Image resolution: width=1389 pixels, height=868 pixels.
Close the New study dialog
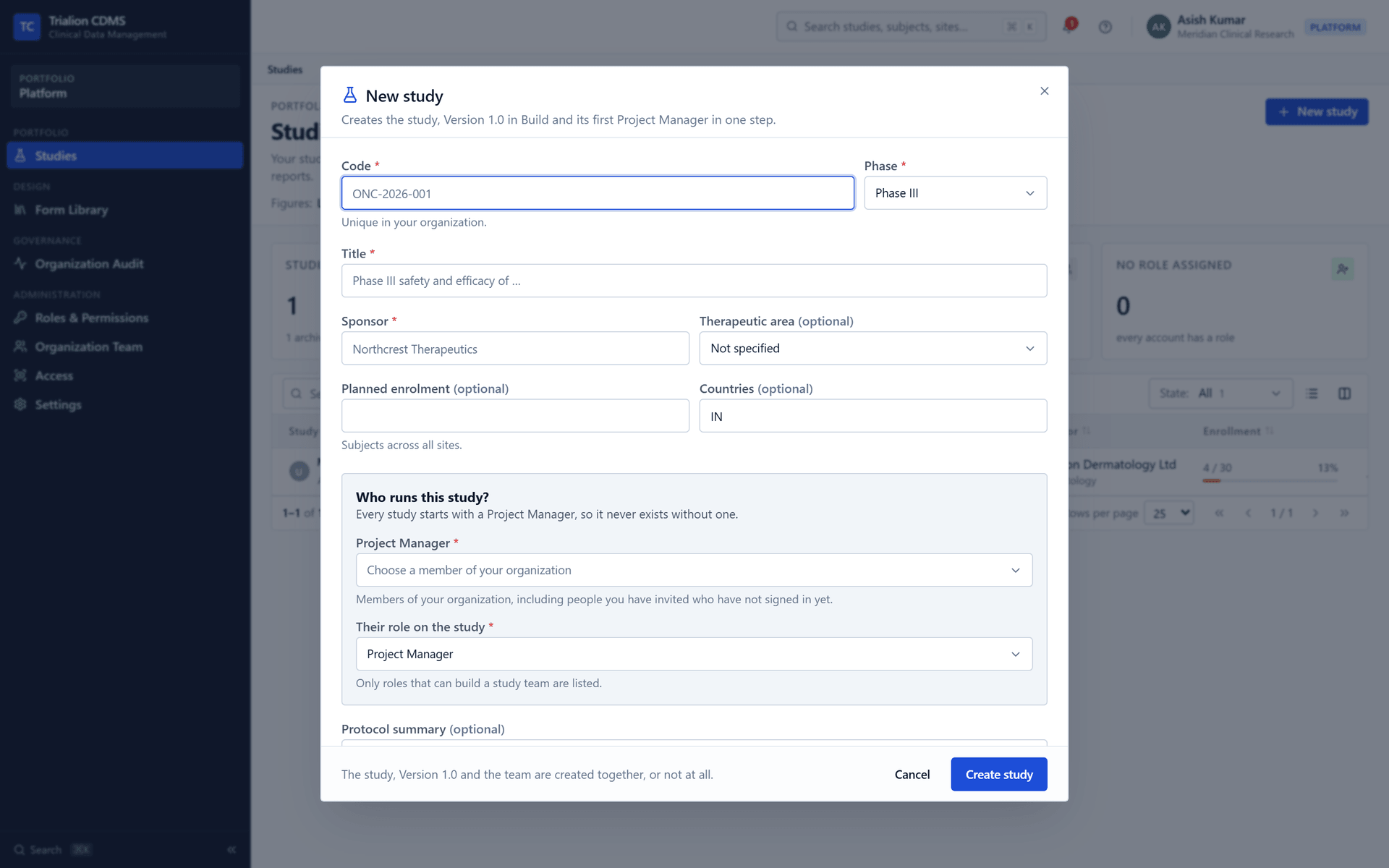point(1044,91)
